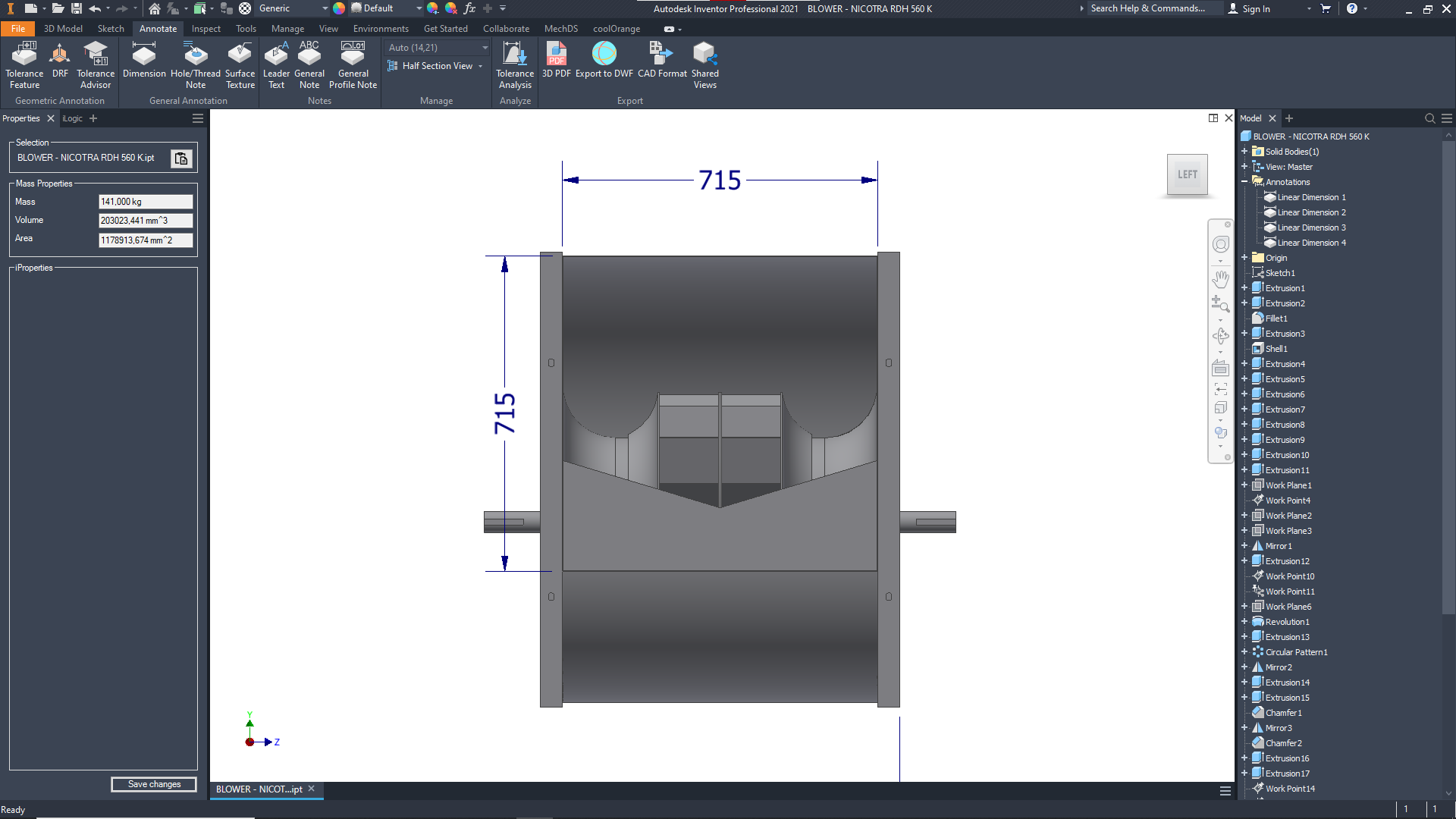Screen dimensions: 1456x819
Task: Click the Save changes button
Action: 154,784
